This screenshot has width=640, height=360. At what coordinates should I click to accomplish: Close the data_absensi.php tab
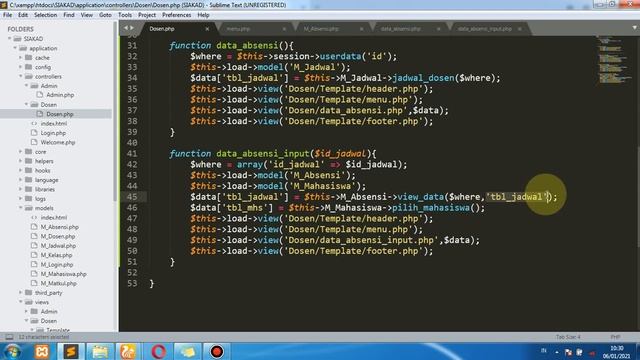438,29
